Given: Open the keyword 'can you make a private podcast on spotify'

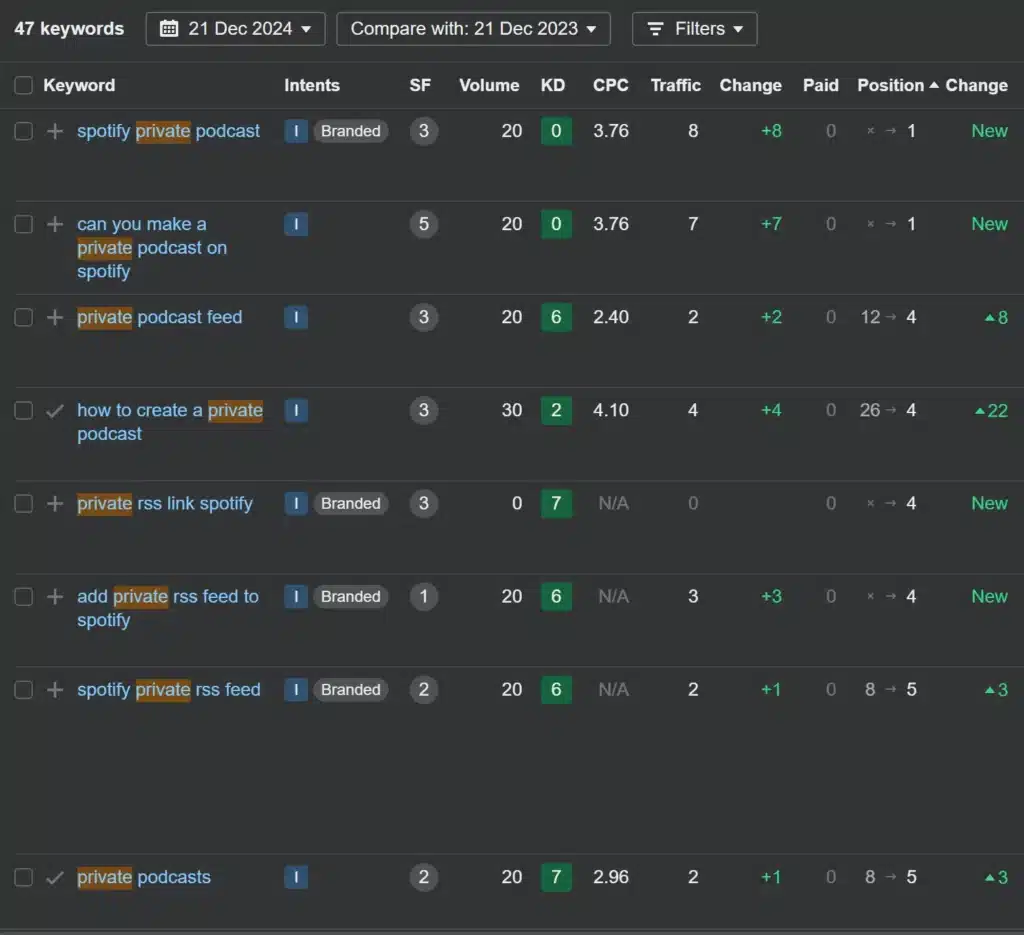Looking at the screenshot, I should [x=152, y=247].
